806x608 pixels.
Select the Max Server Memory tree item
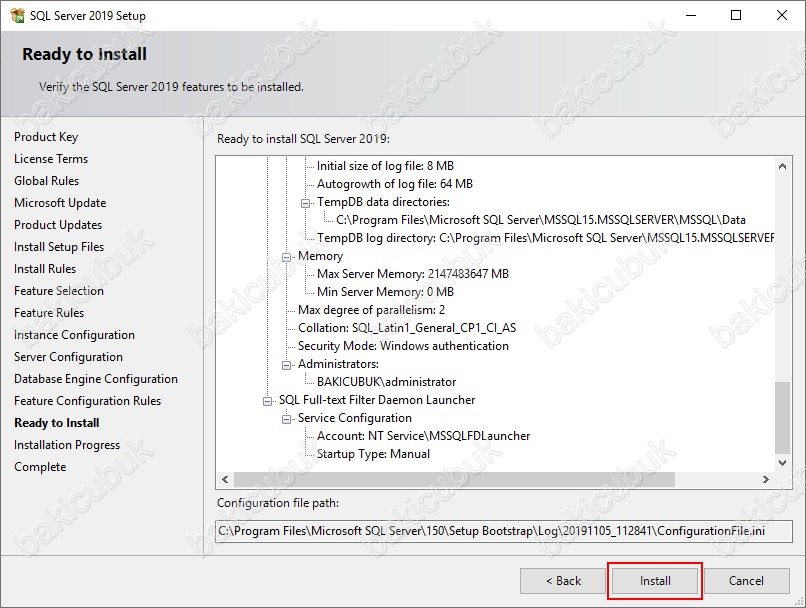coord(413,274)
